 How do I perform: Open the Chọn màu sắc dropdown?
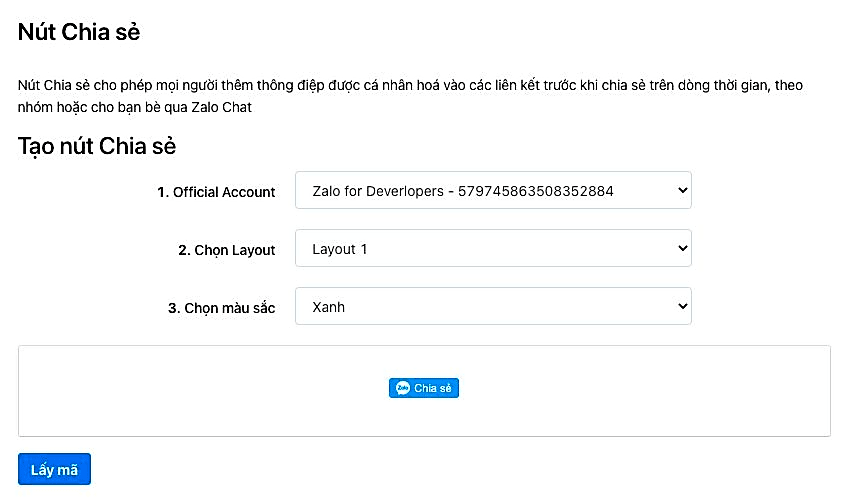493,307
